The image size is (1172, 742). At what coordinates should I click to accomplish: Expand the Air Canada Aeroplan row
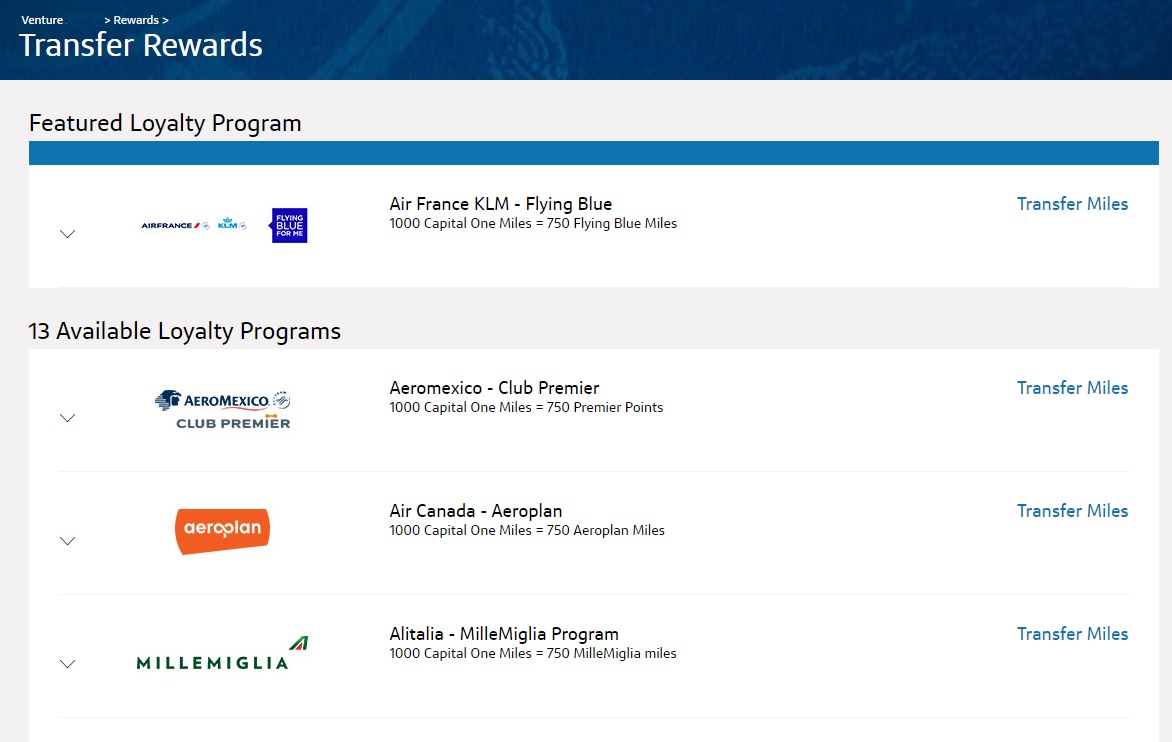pyautogui.click(x=67, y=541)
